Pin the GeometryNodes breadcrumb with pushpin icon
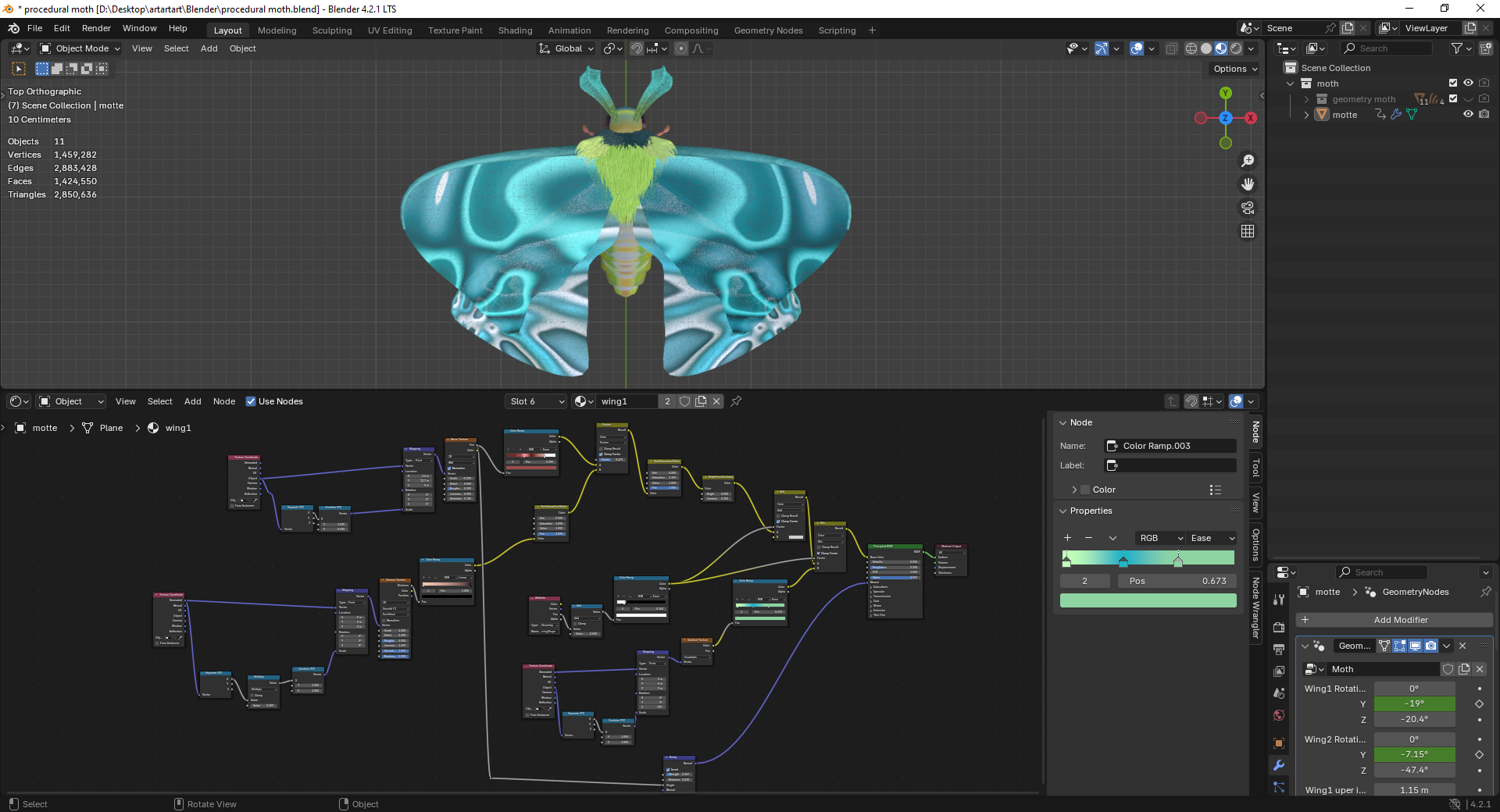1500x812 pixels. 1484,592
